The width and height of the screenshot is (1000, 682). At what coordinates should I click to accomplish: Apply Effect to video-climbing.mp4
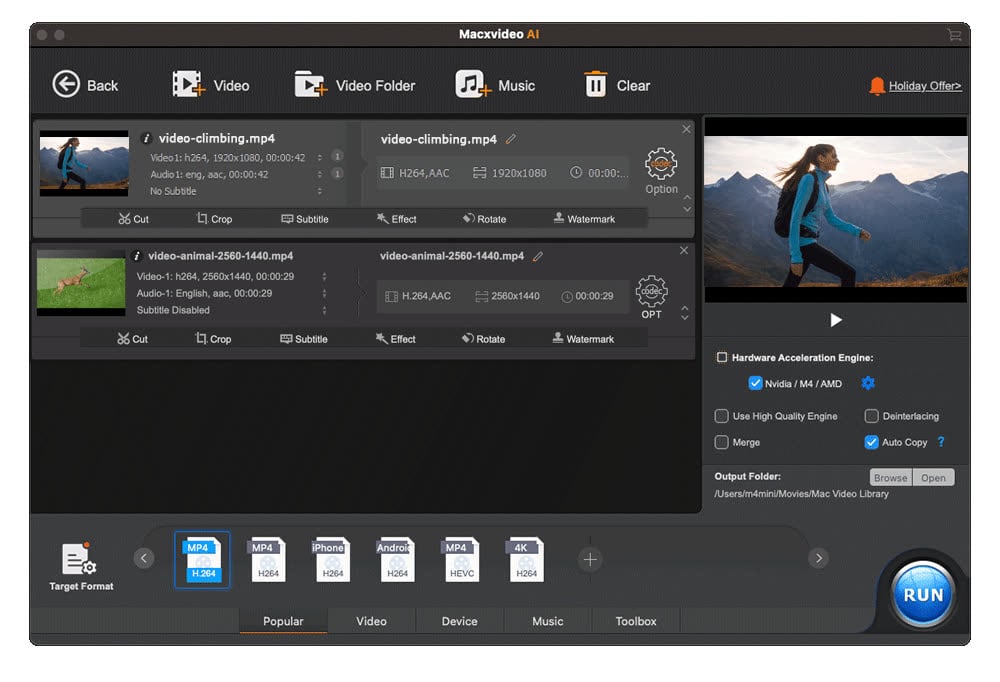(396, 219)
